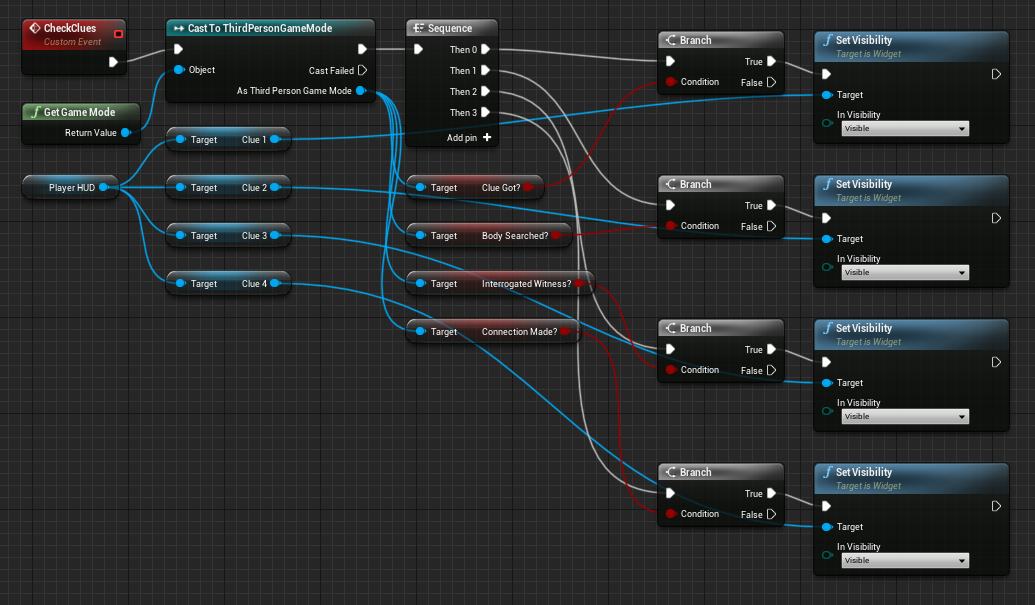Screen dimensions: 1035x605
Task: Expand In Visibility dropdown on second Set Visibility
Action: point(905,272)
